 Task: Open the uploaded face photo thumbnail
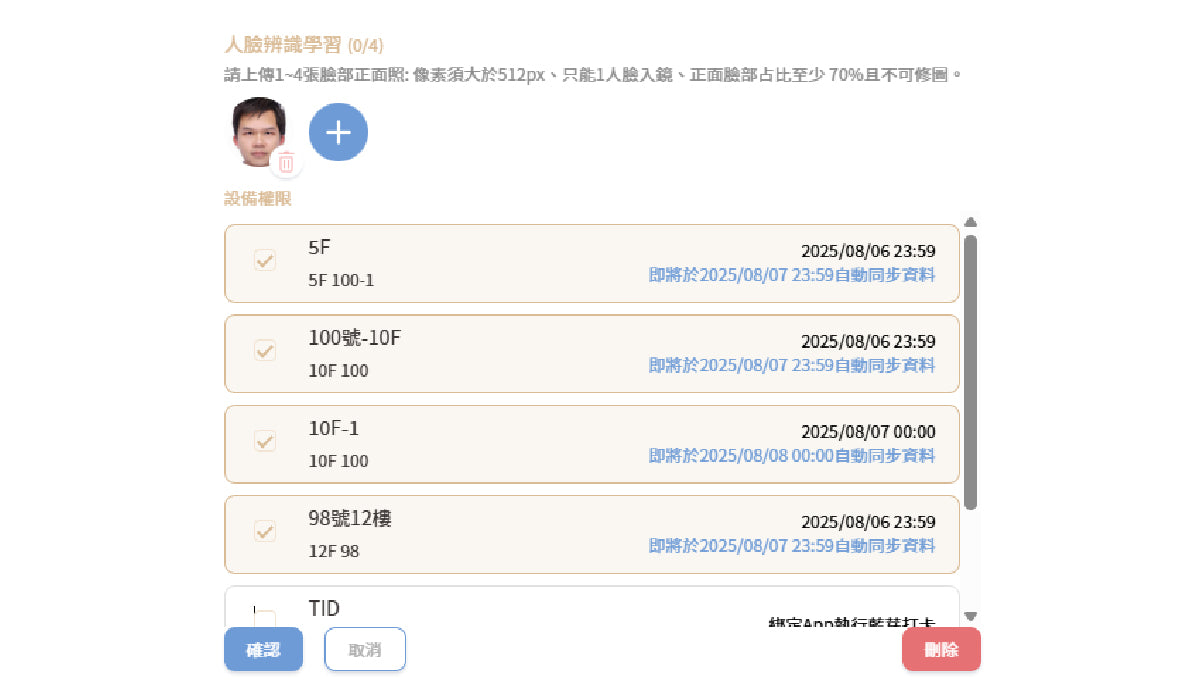258,128
